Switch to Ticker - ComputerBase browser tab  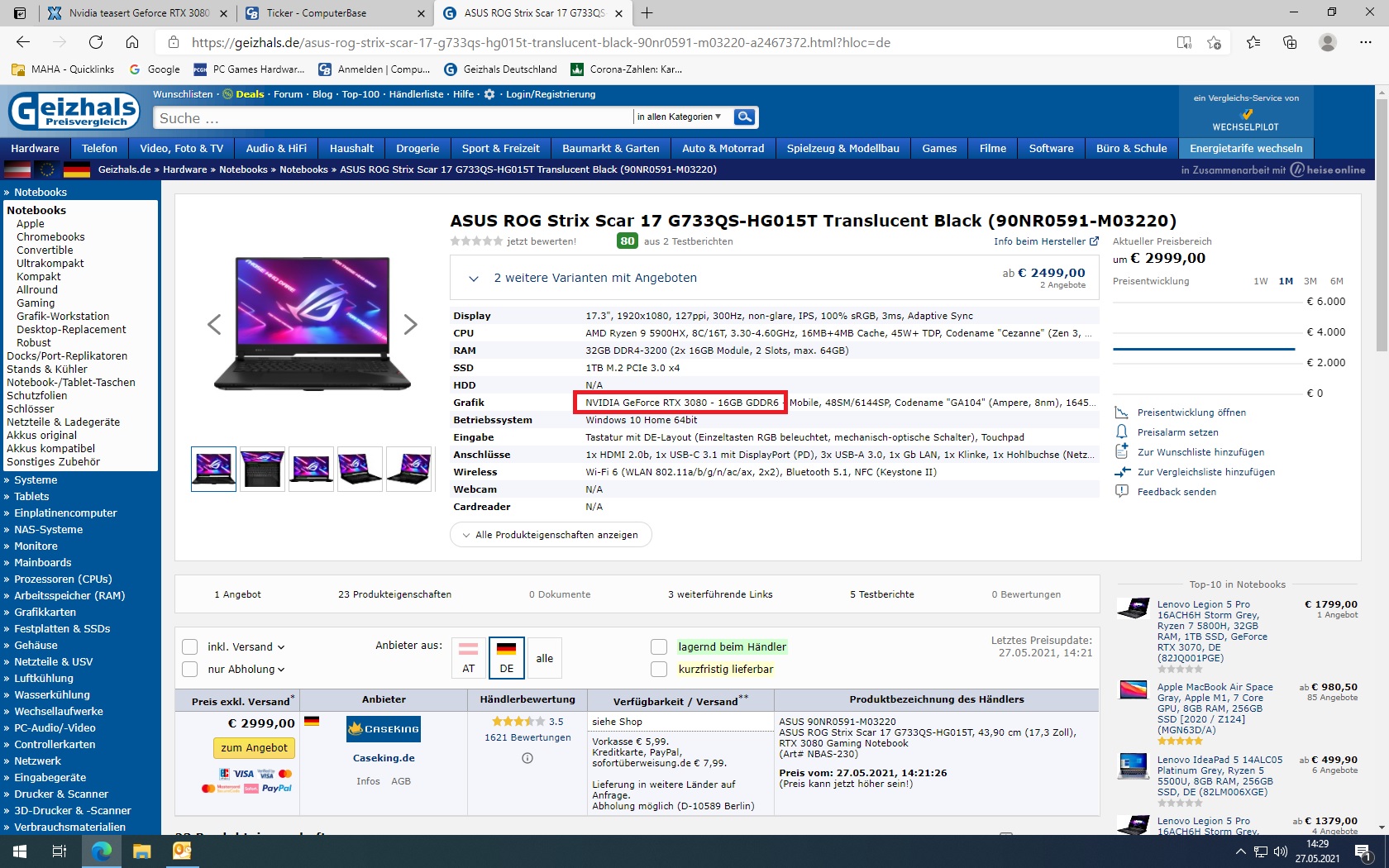point(333,13)
